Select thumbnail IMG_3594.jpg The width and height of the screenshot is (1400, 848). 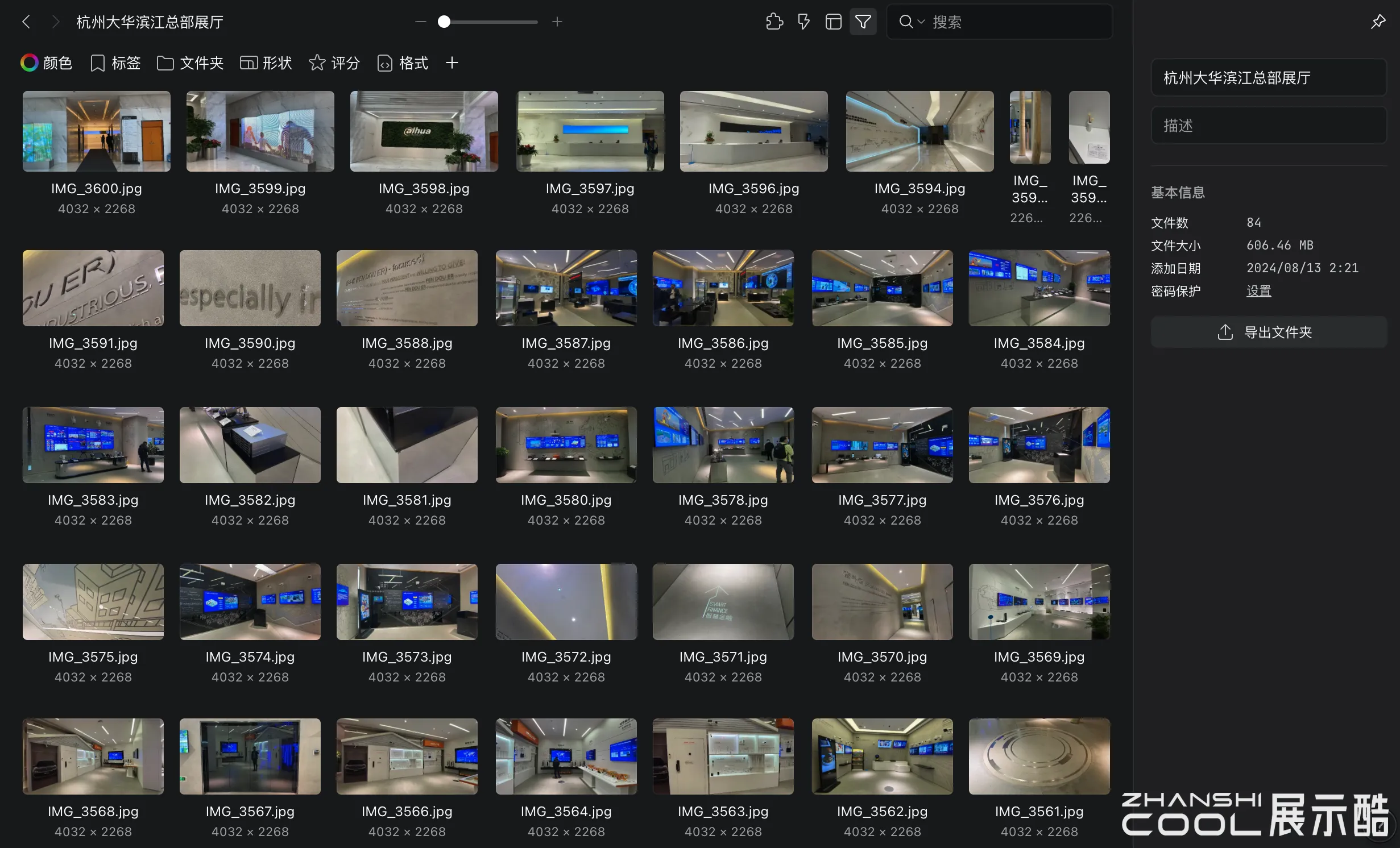click(920, 131)
